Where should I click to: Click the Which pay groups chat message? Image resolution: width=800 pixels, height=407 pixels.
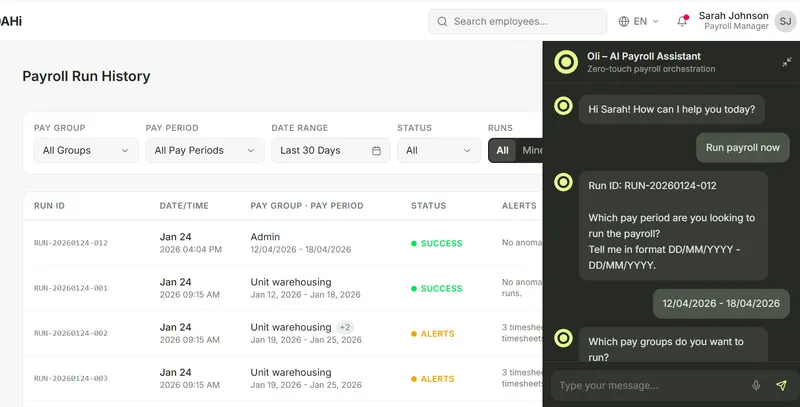tap(673, 345)
